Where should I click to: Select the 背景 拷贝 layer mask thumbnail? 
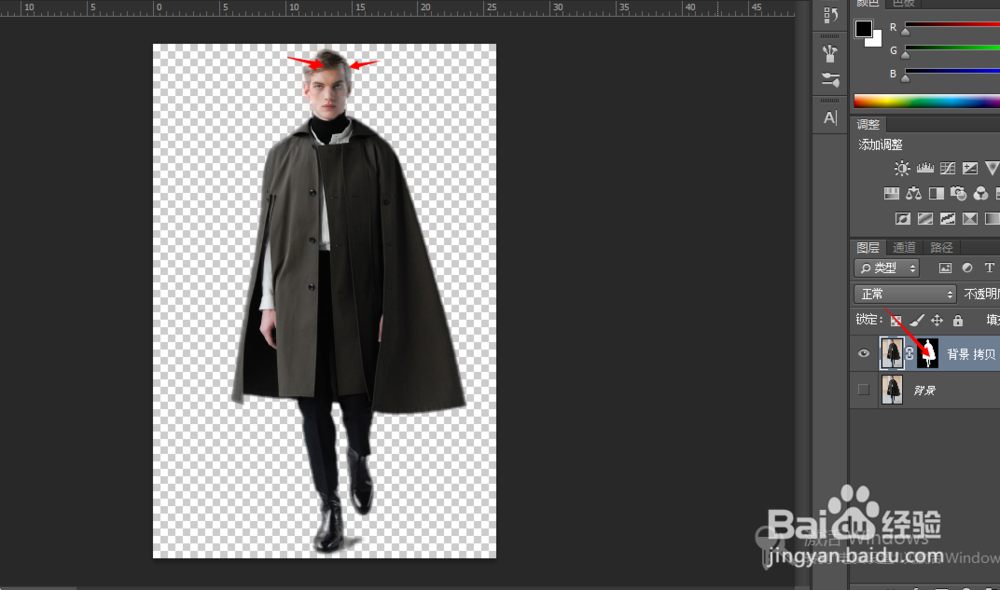(928, 353)
